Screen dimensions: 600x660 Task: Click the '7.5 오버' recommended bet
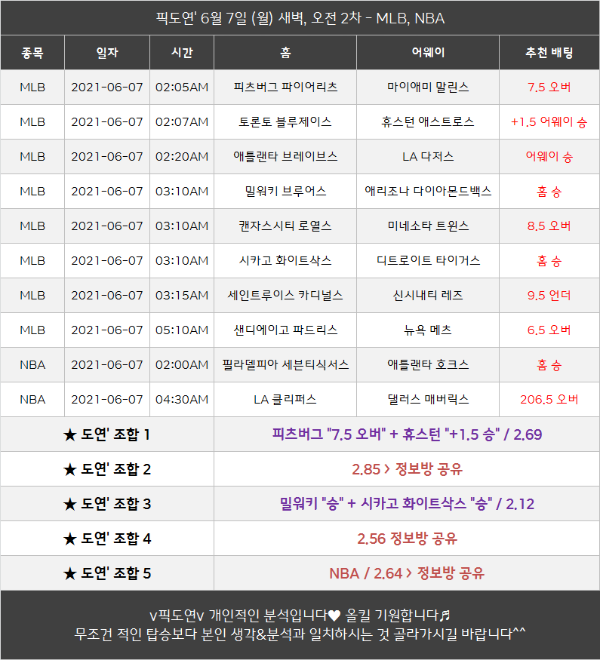(x=549, y=87)
